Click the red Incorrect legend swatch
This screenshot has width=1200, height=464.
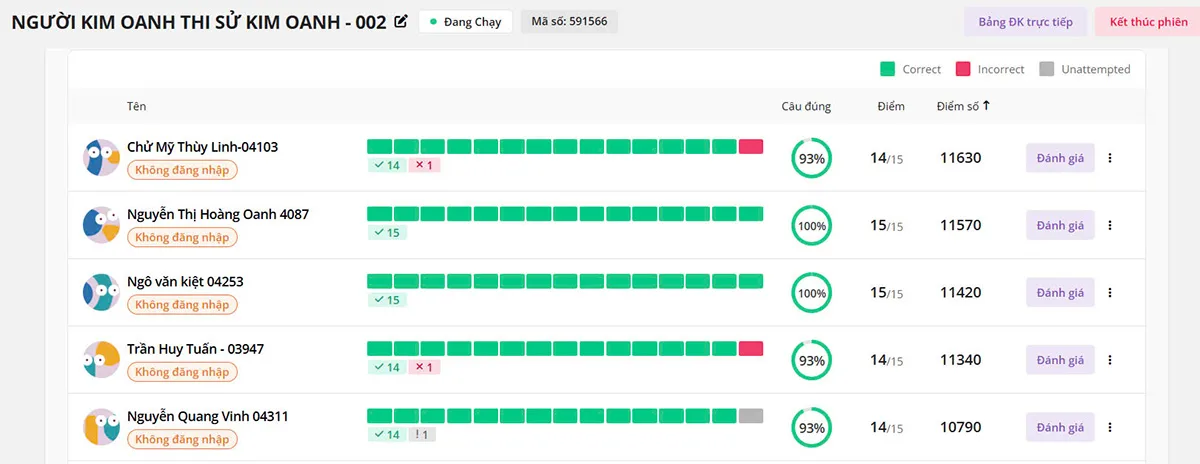(963, 69)
